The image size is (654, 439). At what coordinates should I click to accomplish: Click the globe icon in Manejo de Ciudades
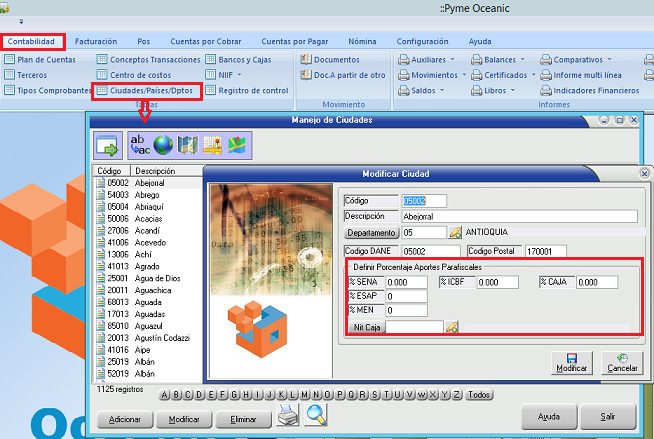(x=163, y=145)
